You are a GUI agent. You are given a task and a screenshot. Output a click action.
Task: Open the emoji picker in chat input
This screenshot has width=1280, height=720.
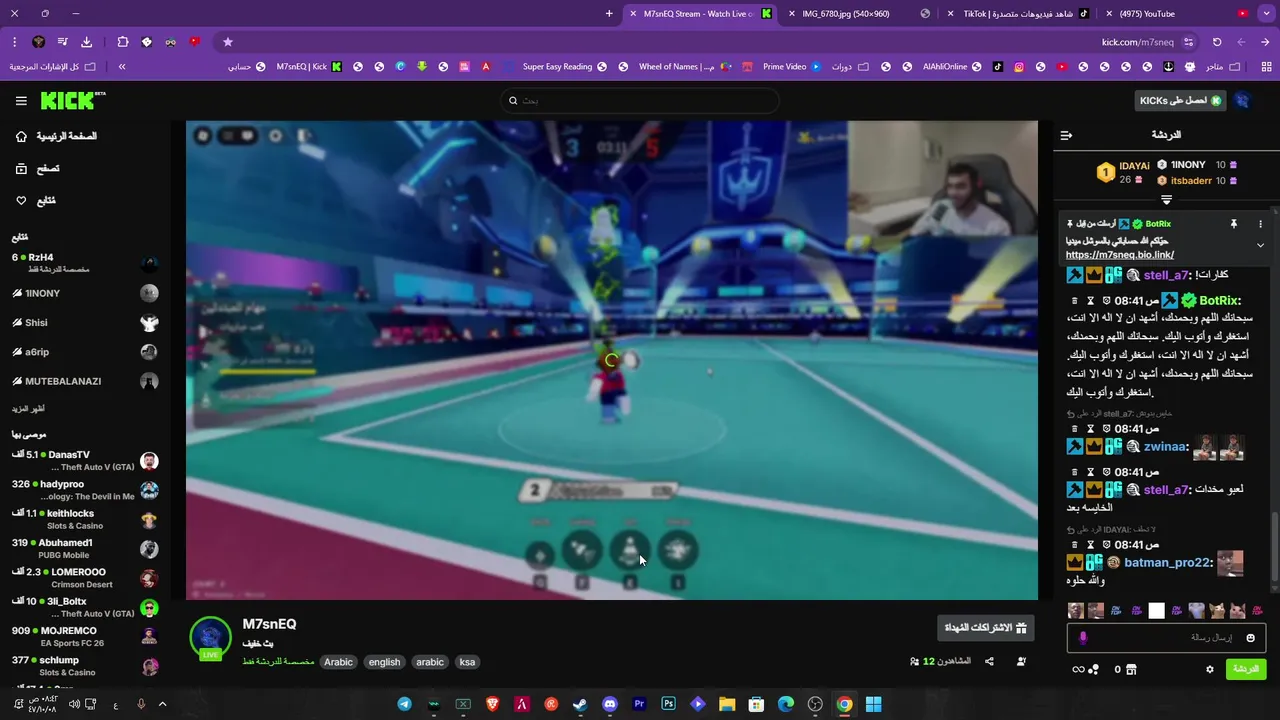click(x=1250, y=638)
